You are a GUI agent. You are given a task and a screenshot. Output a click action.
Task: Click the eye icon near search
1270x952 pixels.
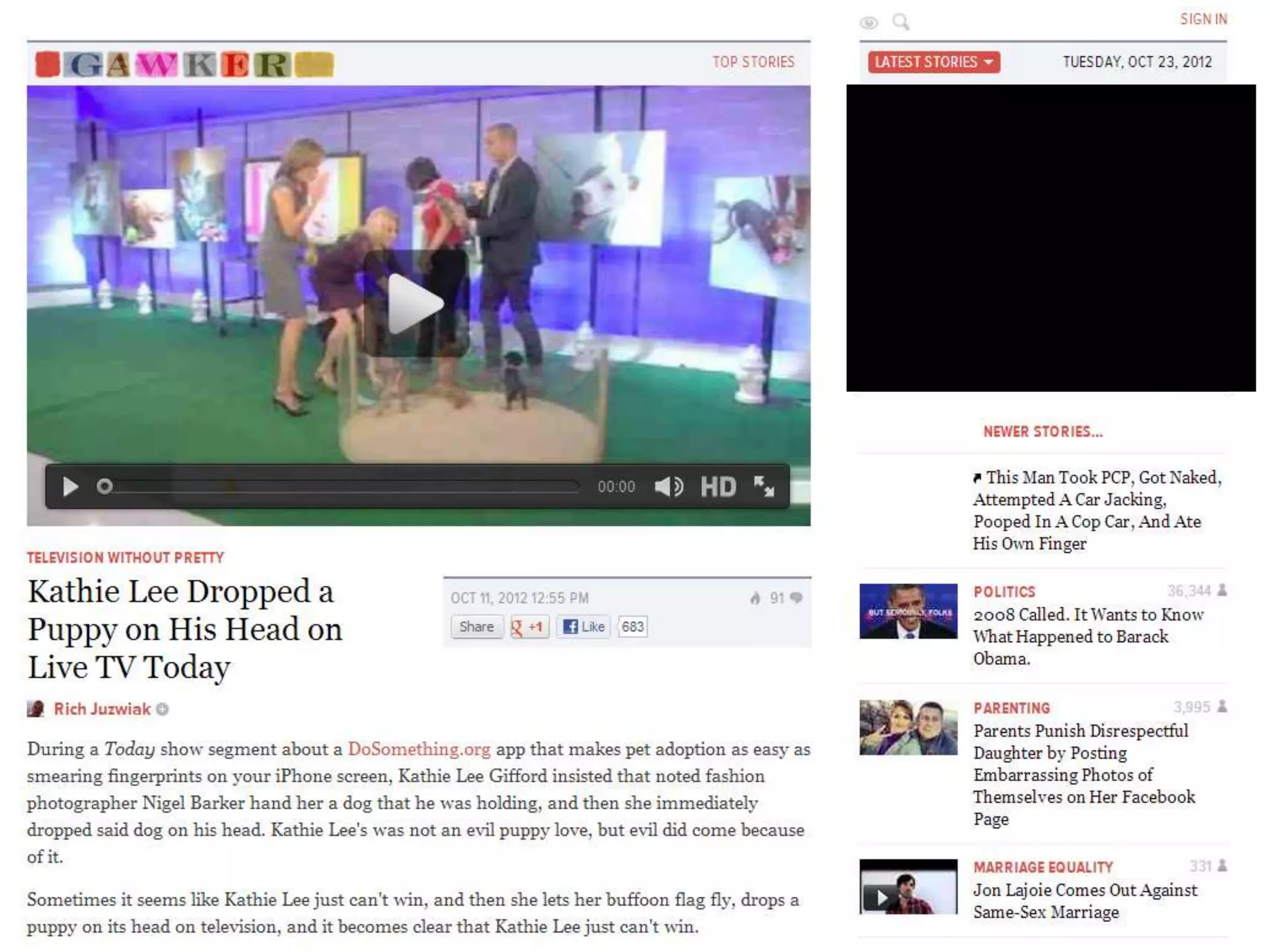tap(868, 23)
